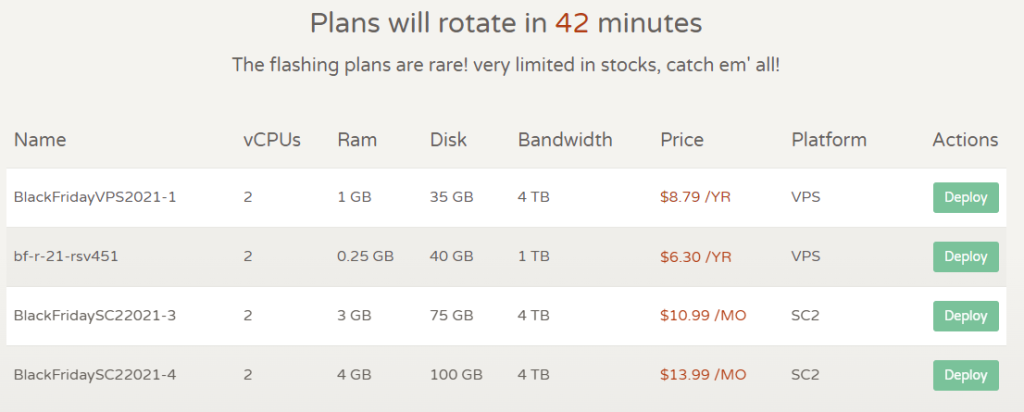The height and width of the screenshot is (412, 1024).
Task: Deploy the BlackFridayVPS2021-1 plan
Action: pos(965,197)
